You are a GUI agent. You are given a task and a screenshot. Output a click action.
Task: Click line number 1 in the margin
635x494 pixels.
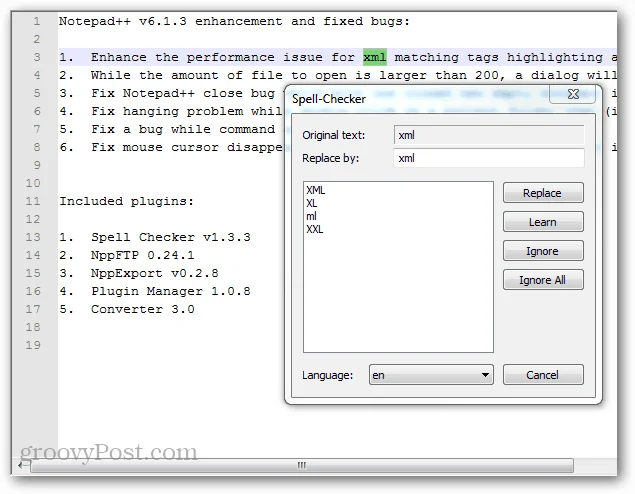point(36,21)
